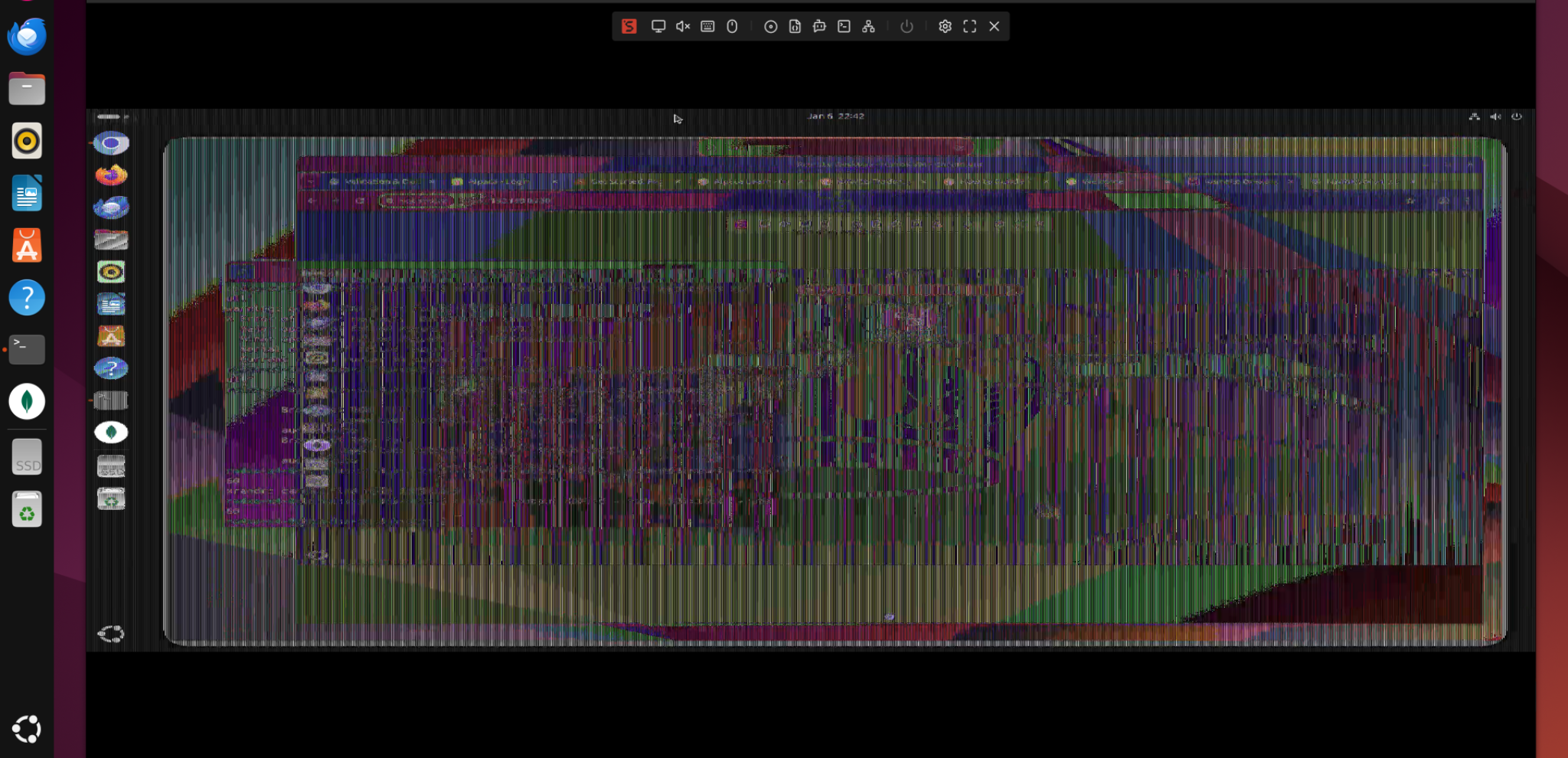Screen dimensions: 1568x758
Task: Open the system status menu at top right
Action: 1494,116
